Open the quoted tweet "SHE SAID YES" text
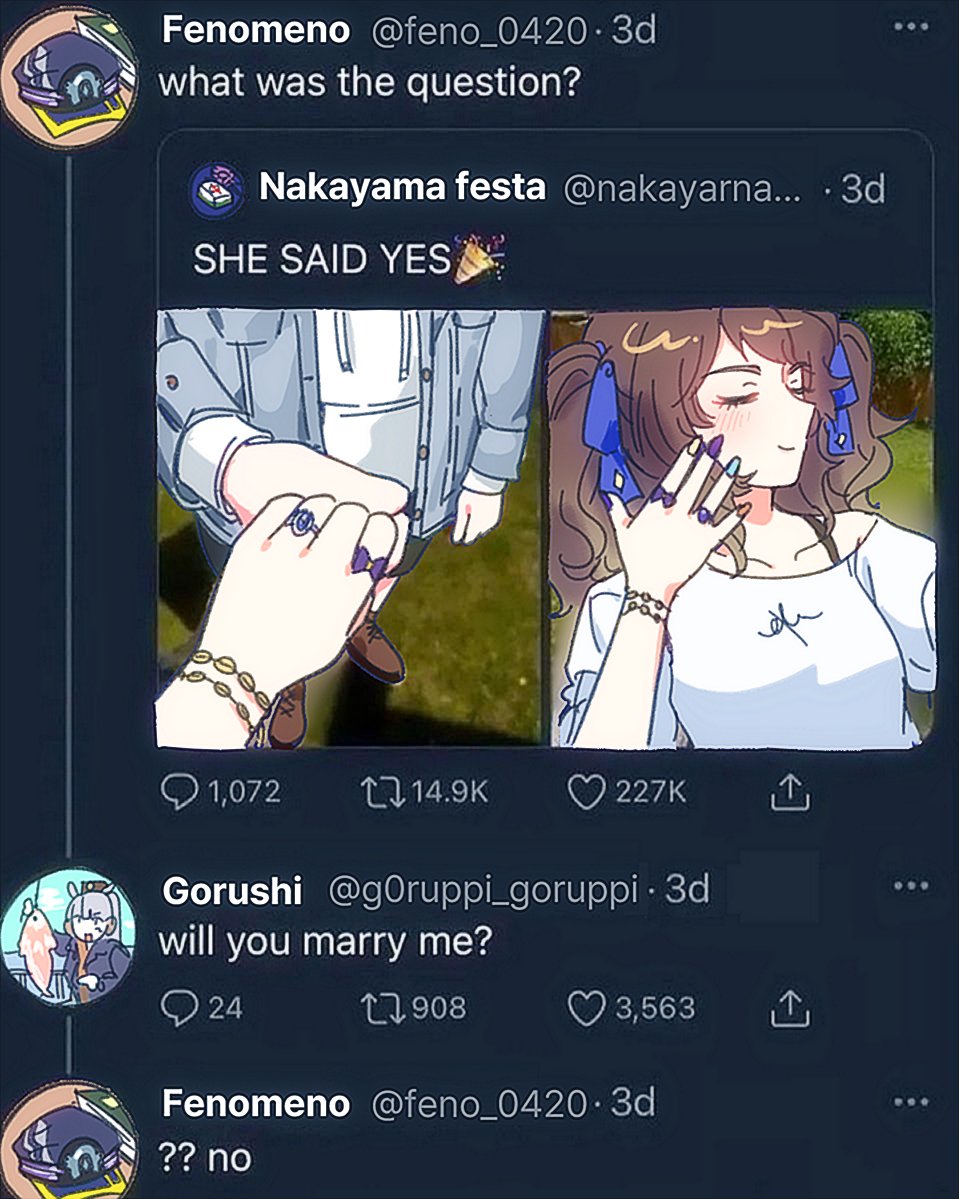 [322, 259]
